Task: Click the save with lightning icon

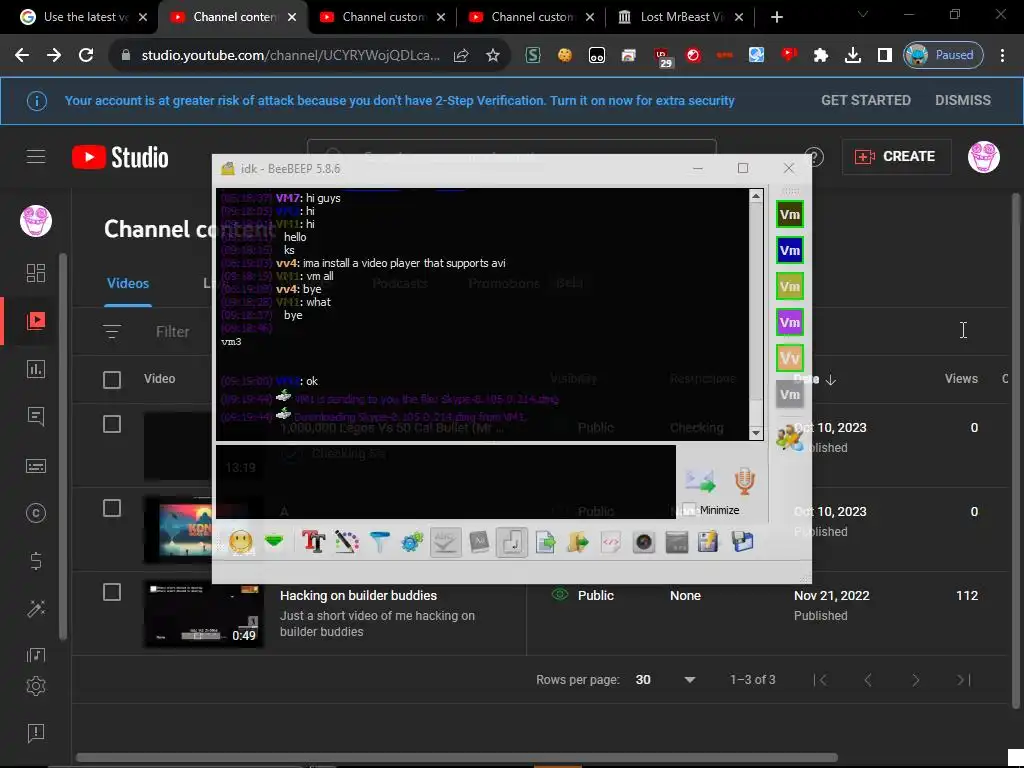Action: (708, 541)
